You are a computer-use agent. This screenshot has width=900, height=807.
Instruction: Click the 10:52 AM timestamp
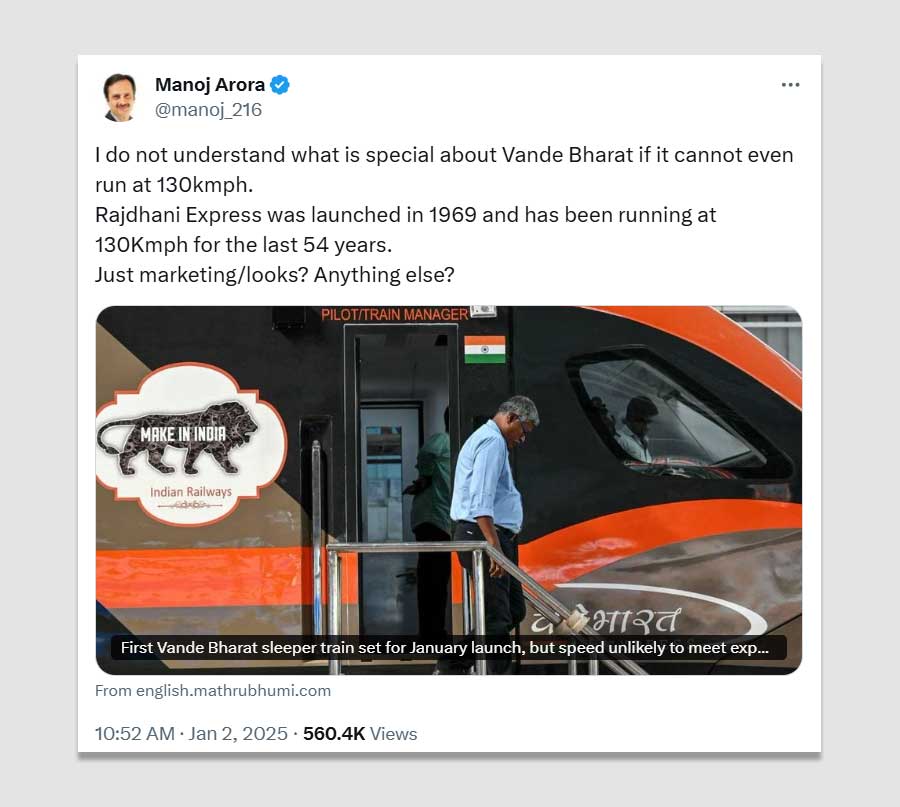coord(134,734)
